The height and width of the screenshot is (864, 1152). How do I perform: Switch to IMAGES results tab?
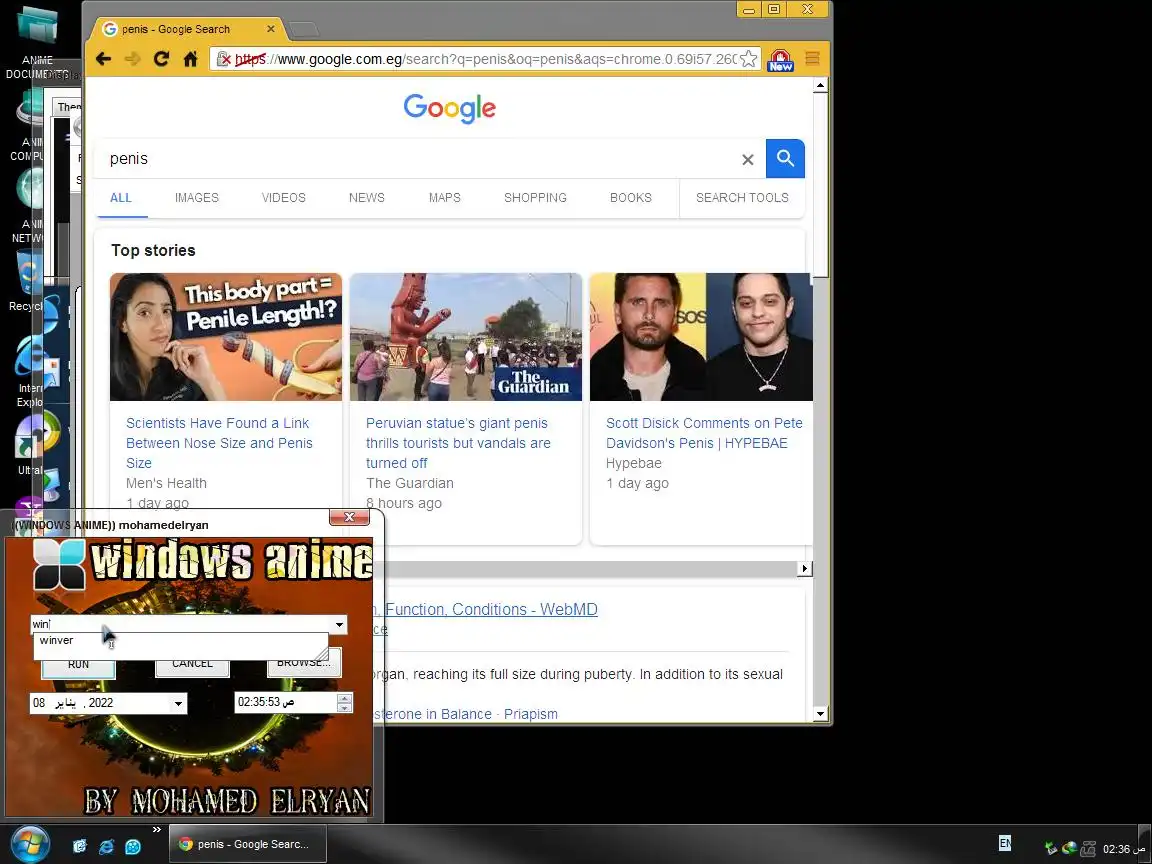point(196,198)
